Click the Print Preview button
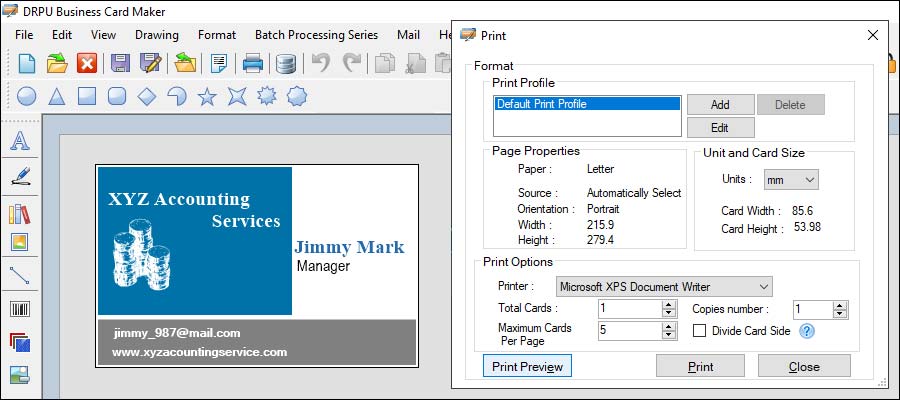Screen dimensions: 900x400 527,366
